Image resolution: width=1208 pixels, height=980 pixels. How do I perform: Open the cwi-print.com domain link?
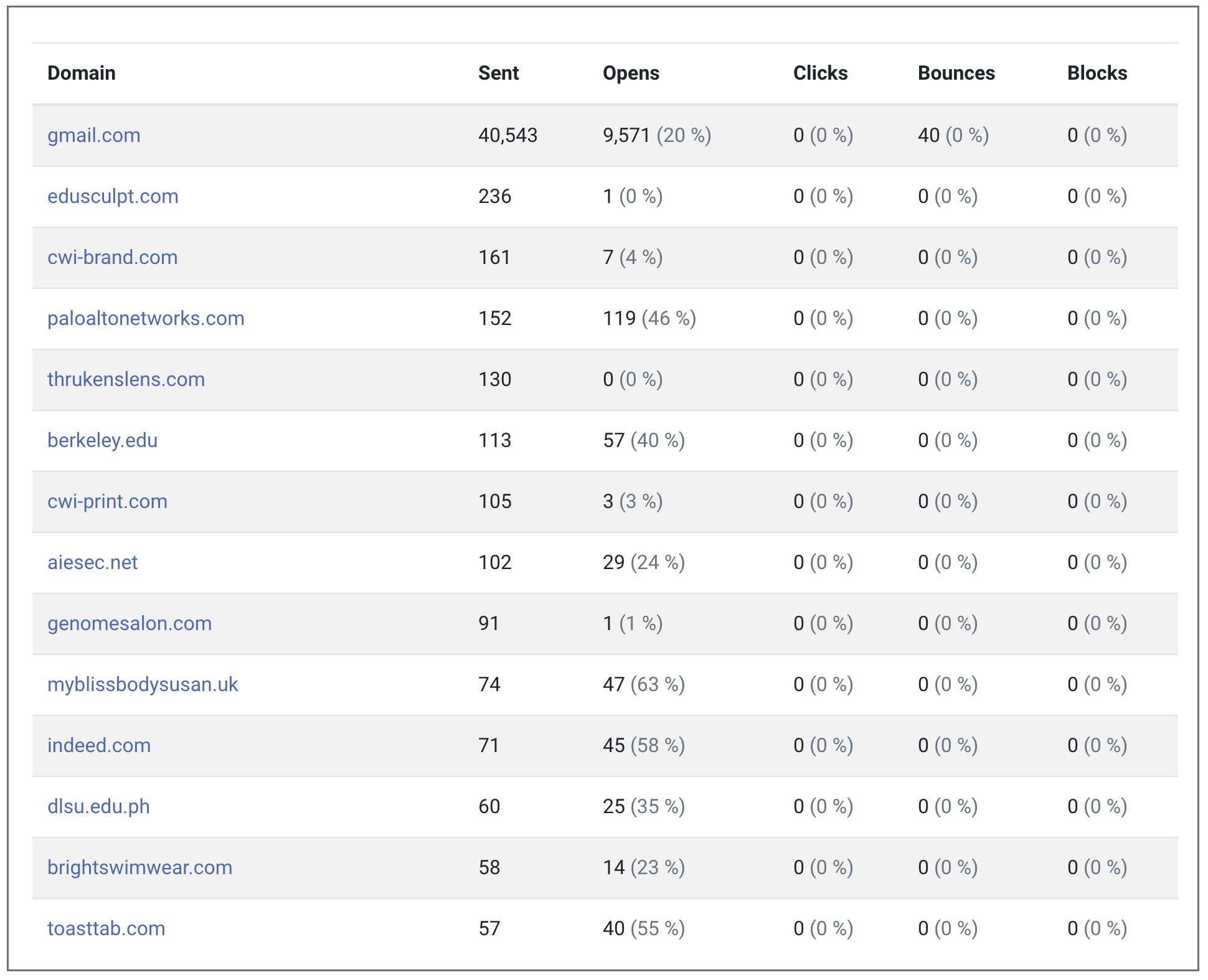[x=107, y=501]
